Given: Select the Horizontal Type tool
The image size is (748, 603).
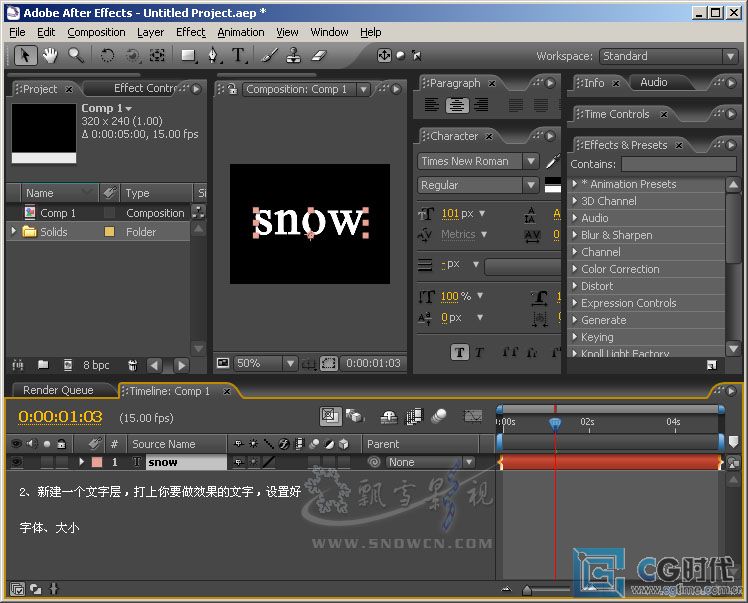Looking at the screenshot, I should tap(239, 56).
